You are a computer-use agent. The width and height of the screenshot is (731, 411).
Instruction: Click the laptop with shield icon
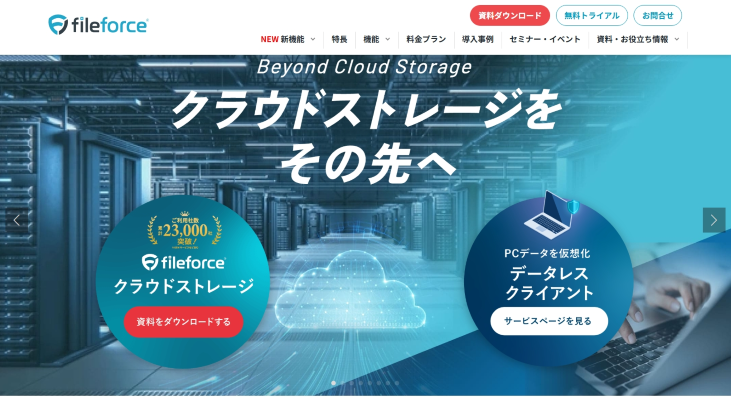click(x=552, y=215)
